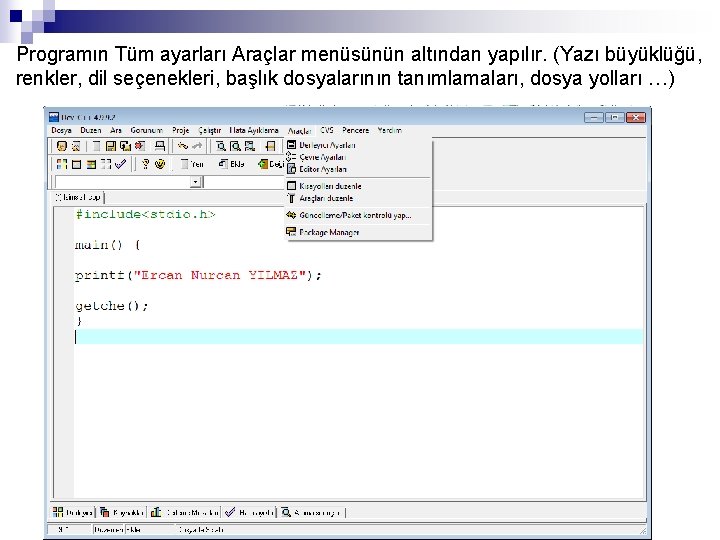Image resolution: width=720 pixels, height=540 pixels.
Task: Click the about smiley icon
Action: [160, 164]
